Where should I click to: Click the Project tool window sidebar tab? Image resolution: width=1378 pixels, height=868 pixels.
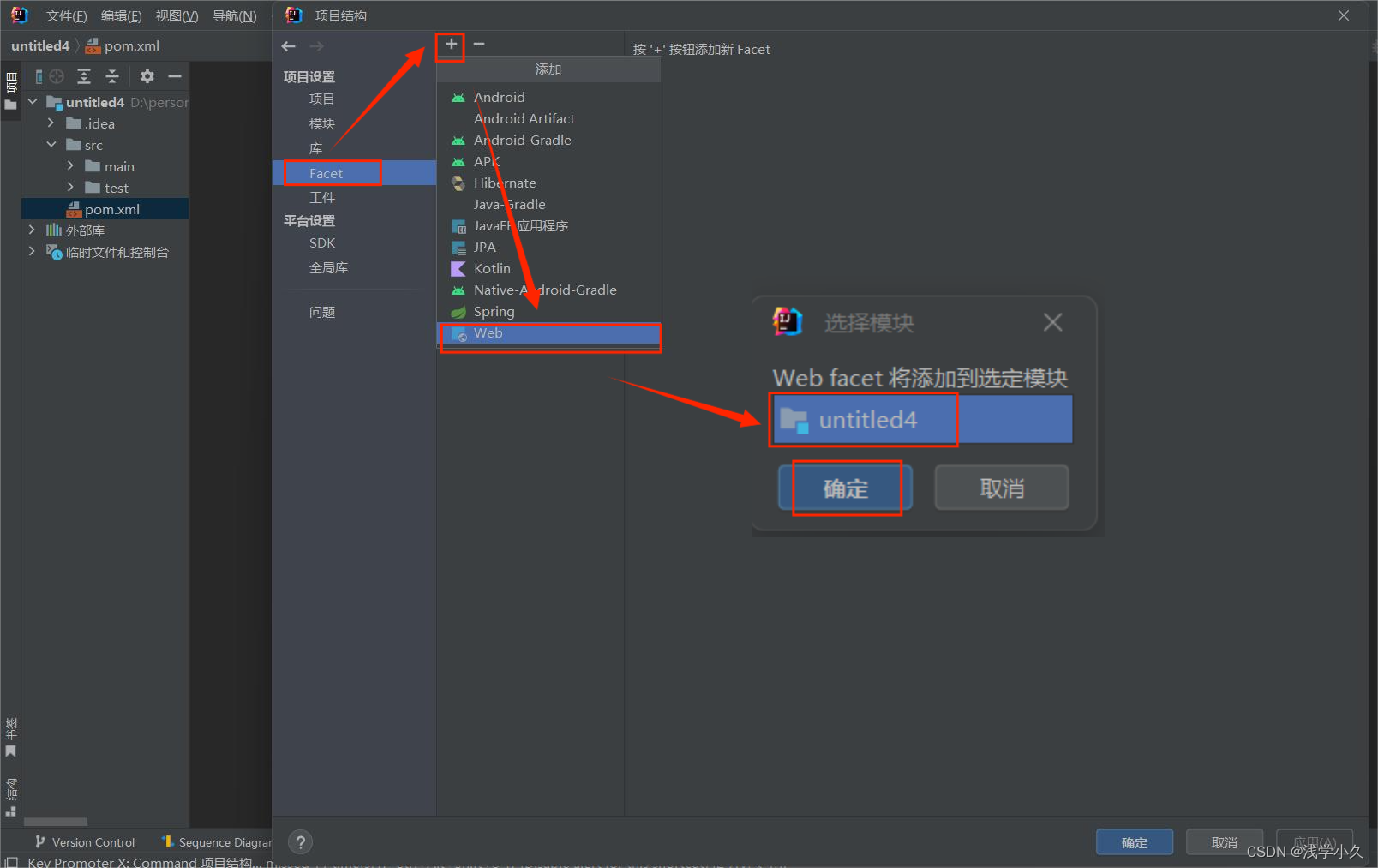click(x=11, y=92)
